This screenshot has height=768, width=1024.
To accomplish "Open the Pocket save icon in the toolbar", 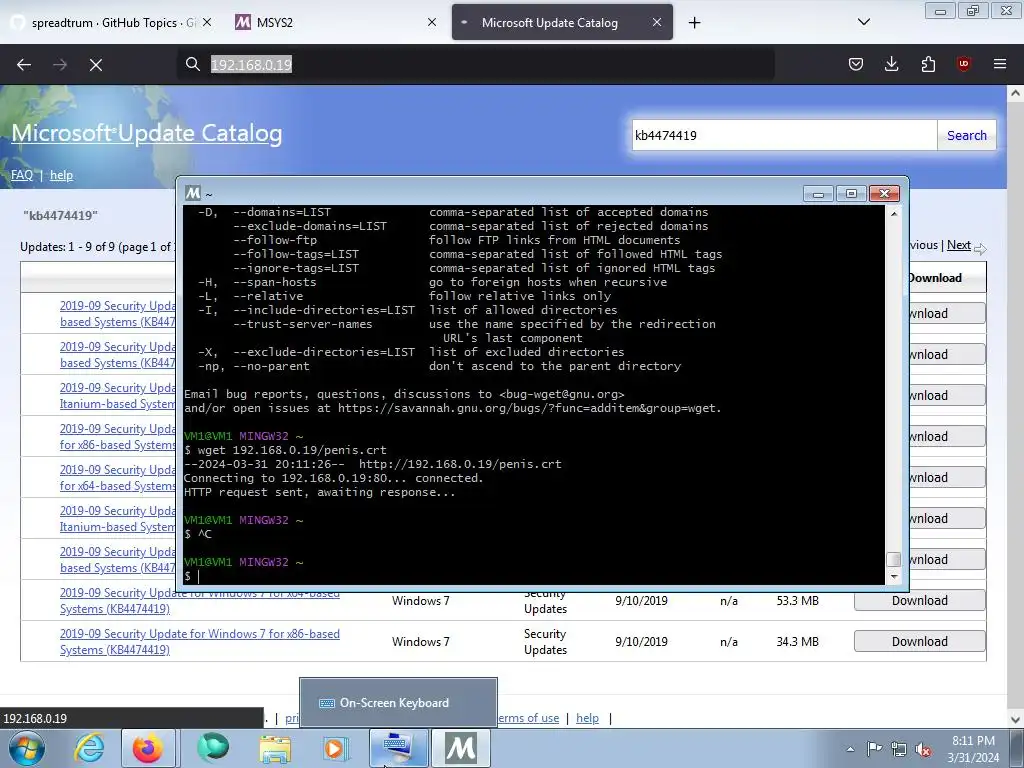I will coord(856,64).
